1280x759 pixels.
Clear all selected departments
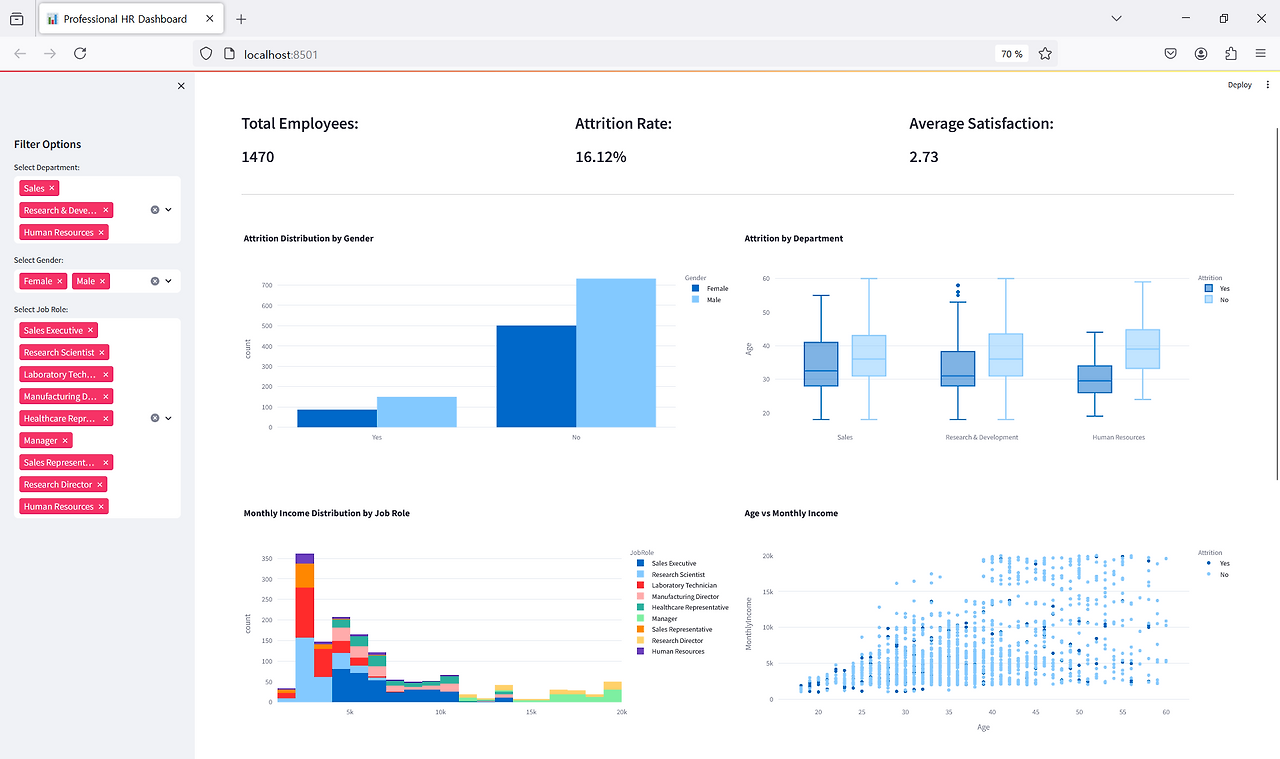(x=155, y=210)
